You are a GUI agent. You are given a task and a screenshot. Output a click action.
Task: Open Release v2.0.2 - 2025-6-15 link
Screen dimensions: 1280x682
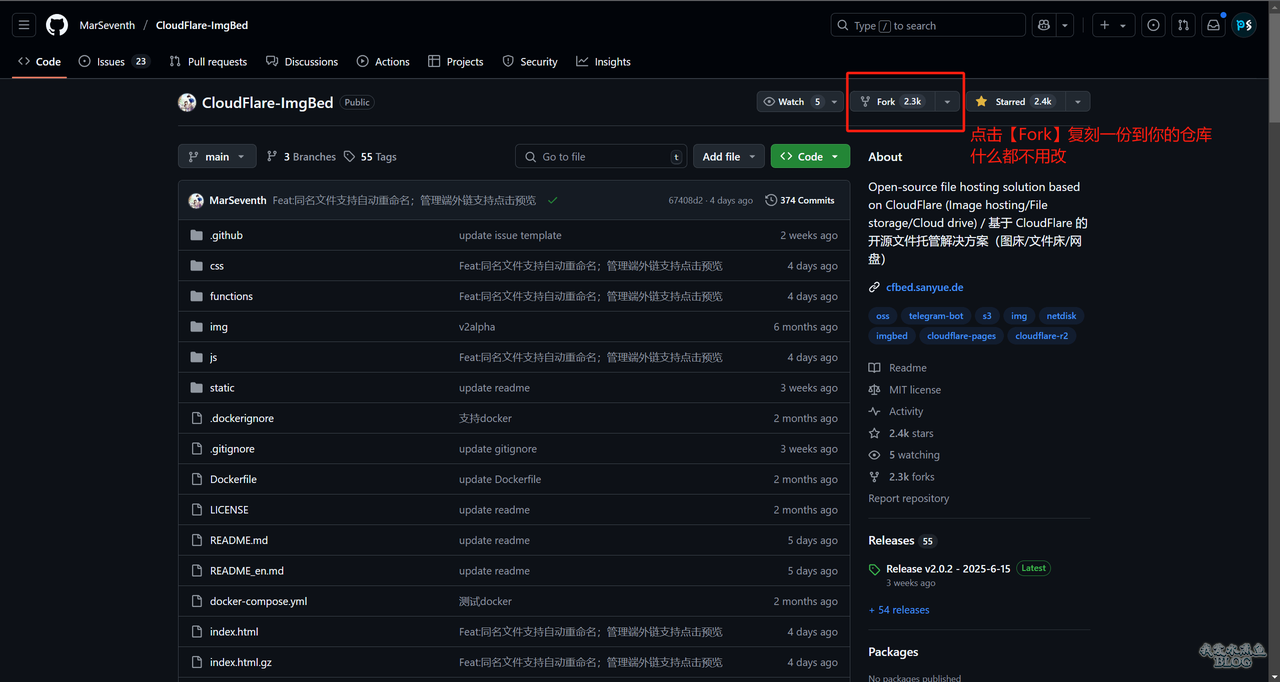tap(948, 569)
